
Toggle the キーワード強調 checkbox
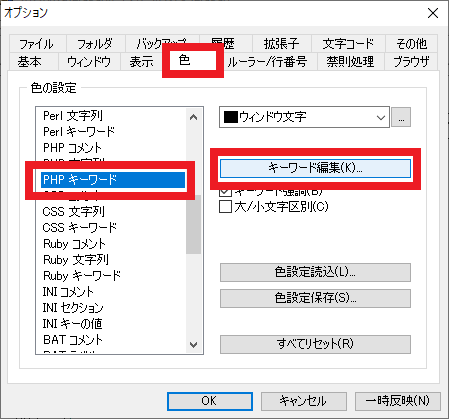tap(225, 191)
